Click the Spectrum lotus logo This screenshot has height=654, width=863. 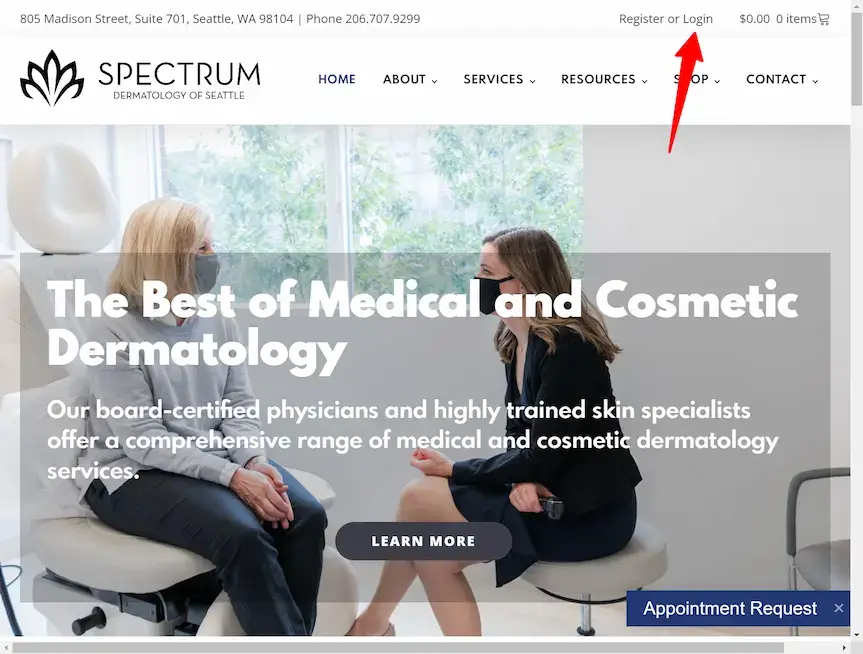52,78
